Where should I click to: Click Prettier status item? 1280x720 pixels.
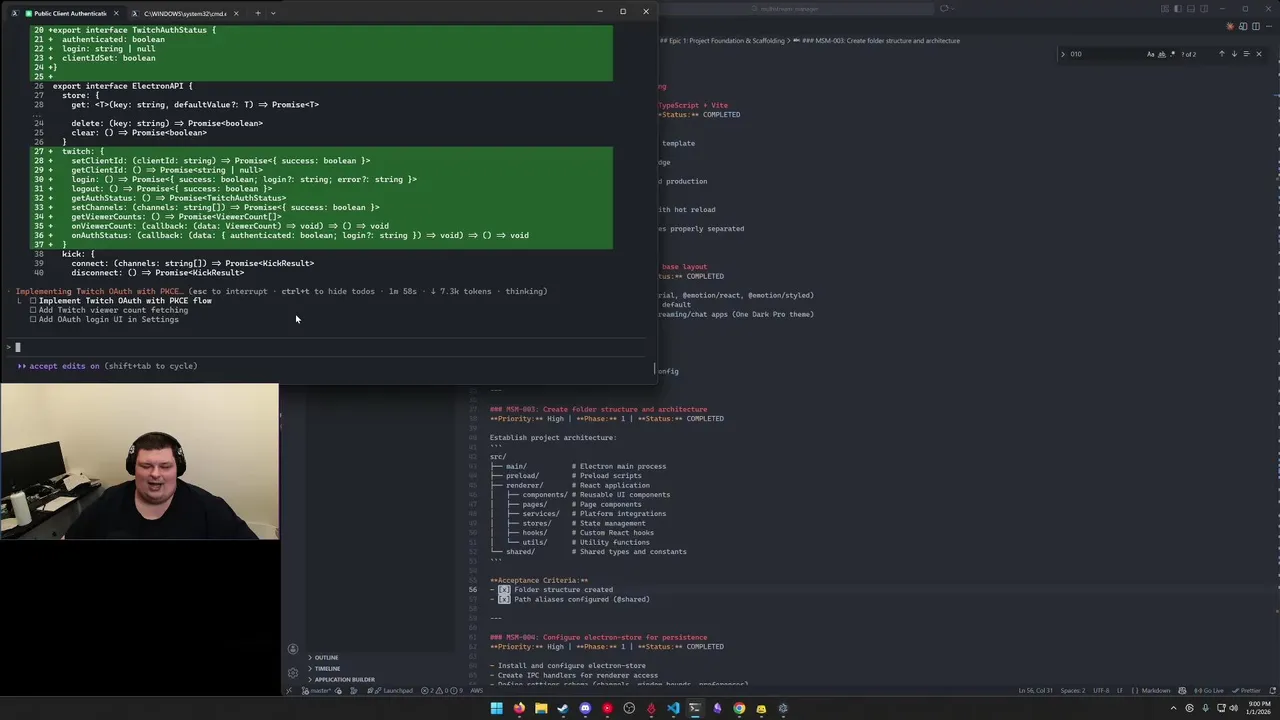tap(1246, 691)
